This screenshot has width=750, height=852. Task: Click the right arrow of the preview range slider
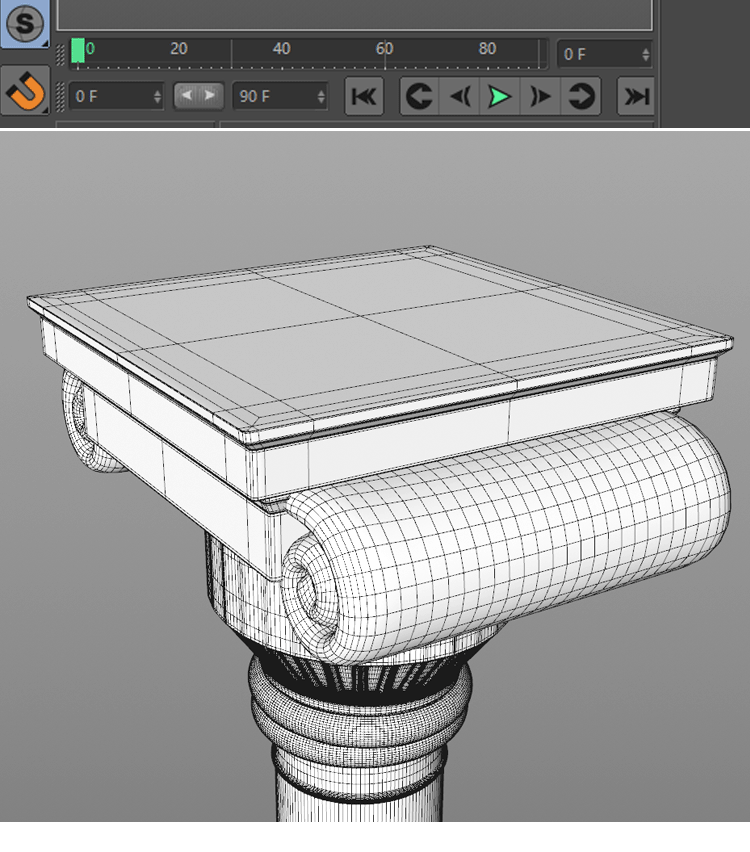point(209,95)
